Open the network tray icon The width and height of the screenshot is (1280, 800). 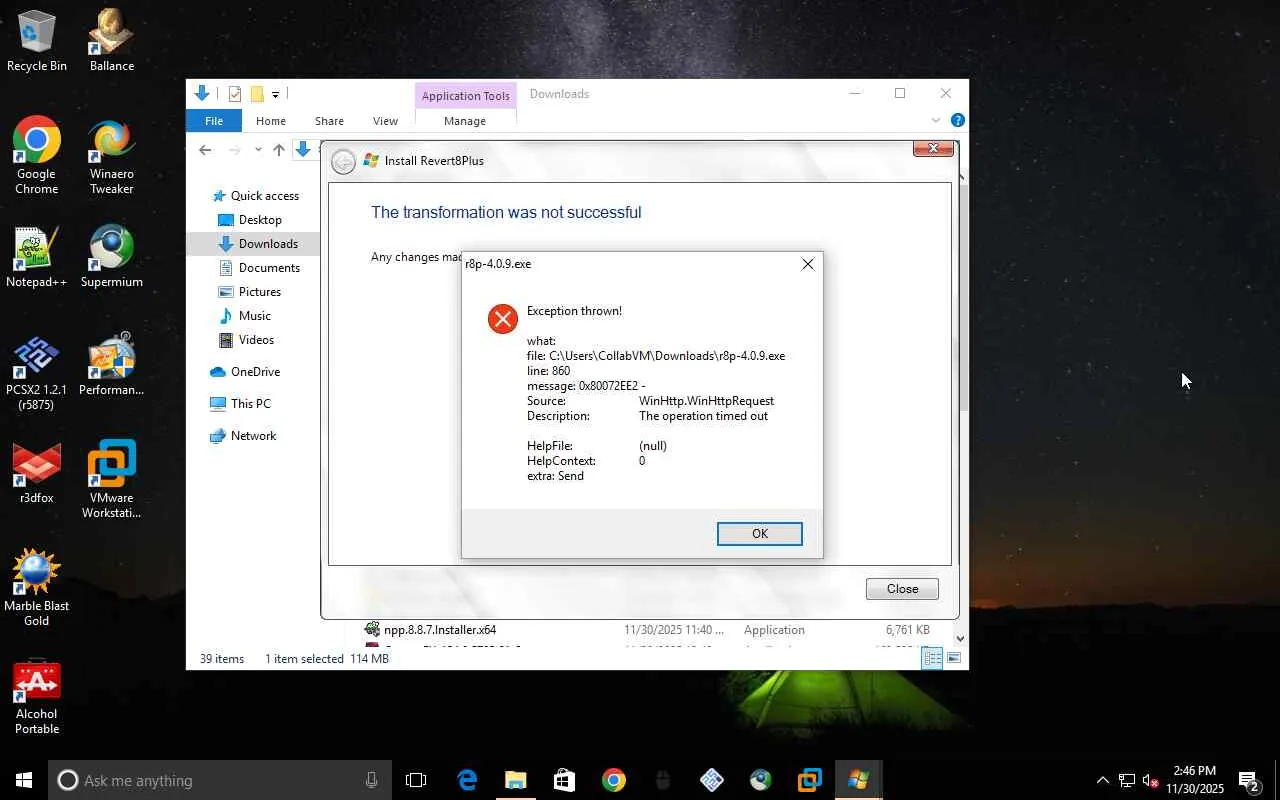point(1127,780)
